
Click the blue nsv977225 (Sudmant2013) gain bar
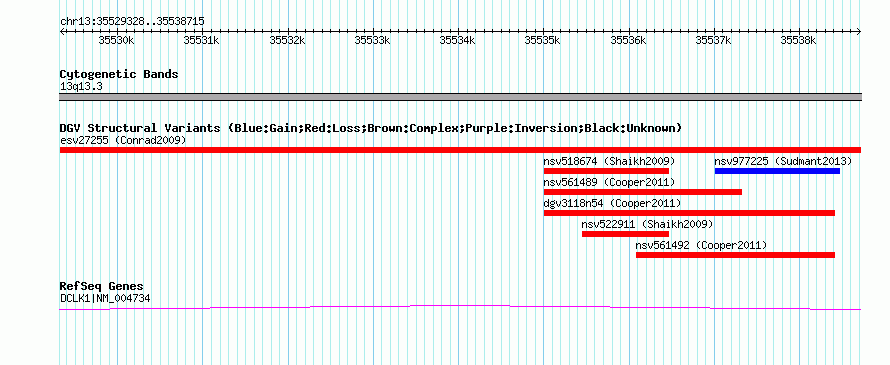pos(777,171)
